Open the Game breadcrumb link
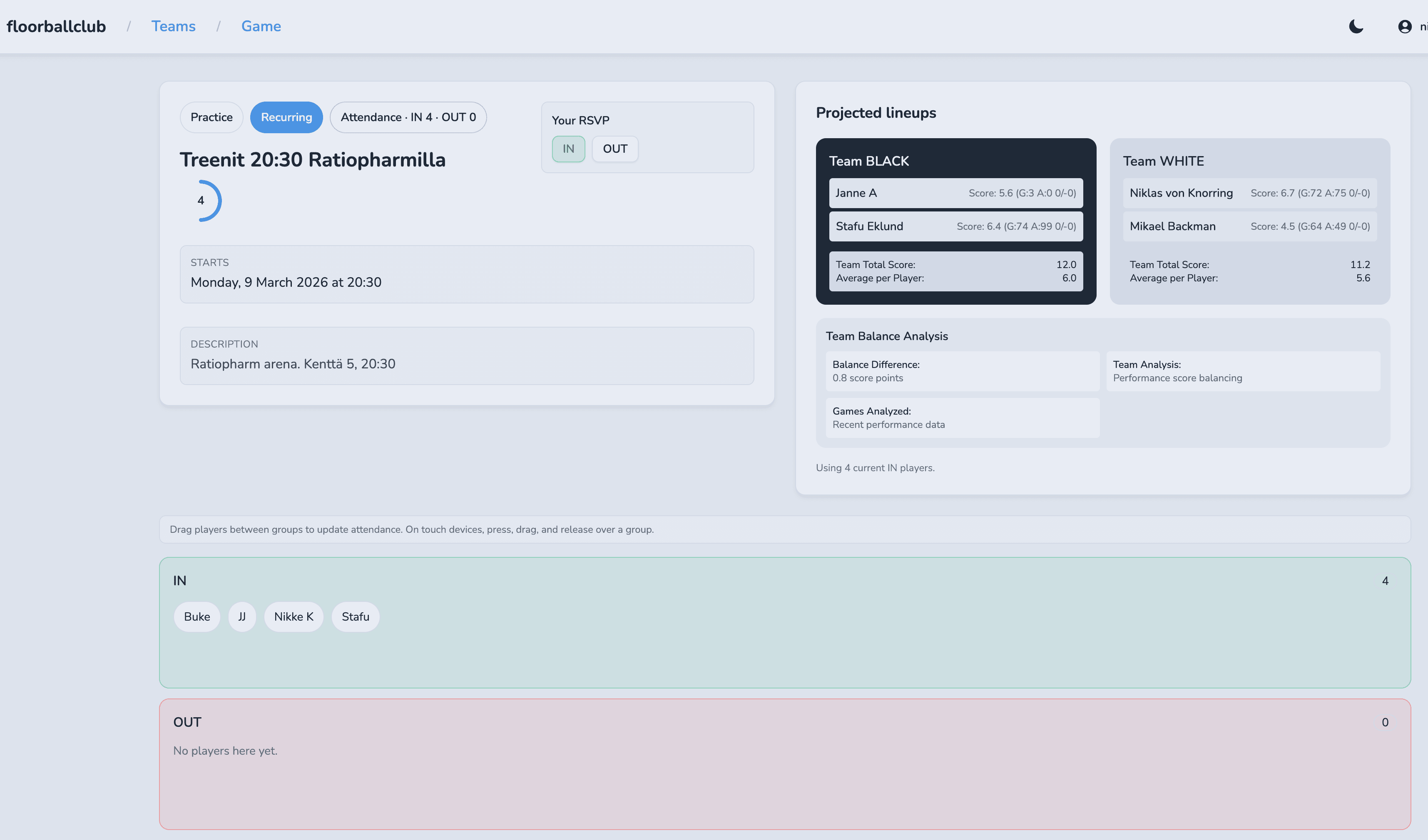This screenshot has width=1428, height=840. click(261, 27)
